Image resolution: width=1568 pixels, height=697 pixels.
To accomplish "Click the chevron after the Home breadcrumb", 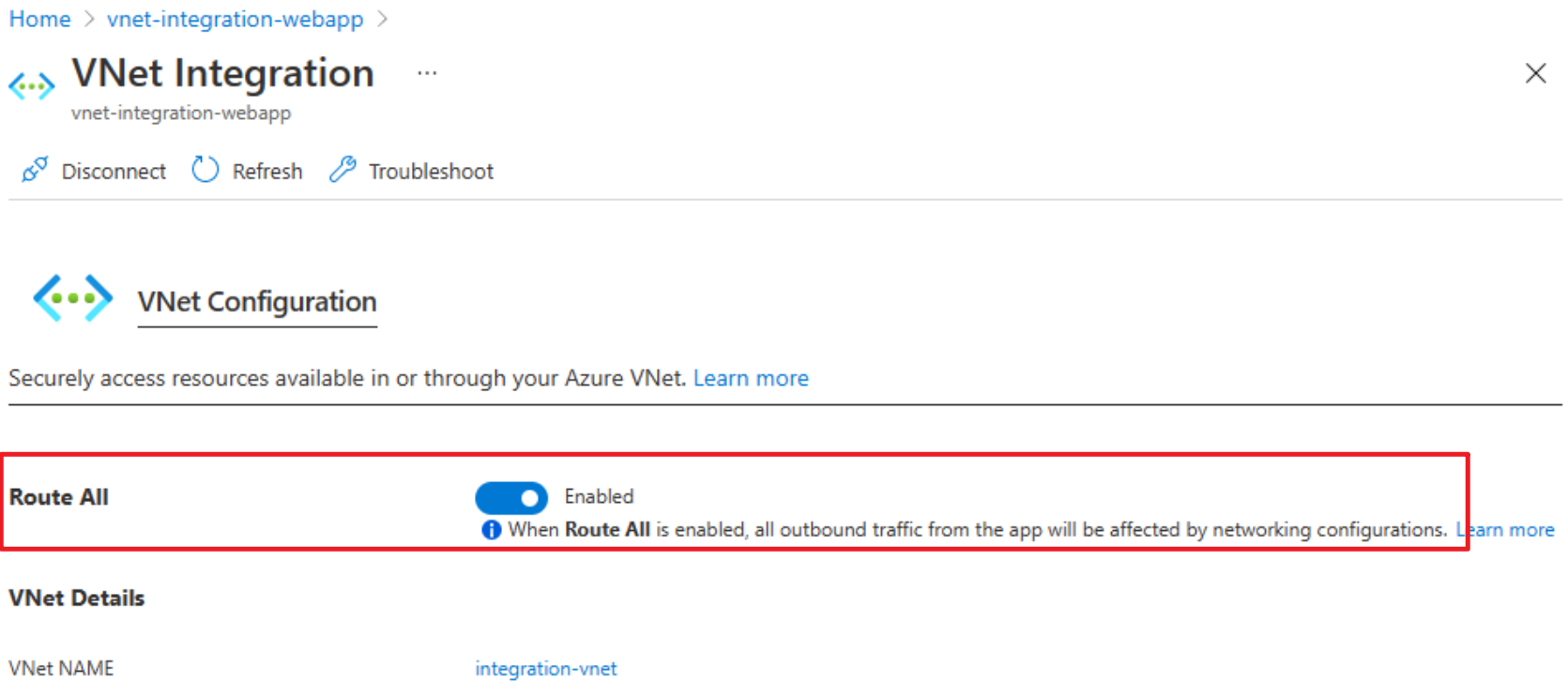I will [x=89, y=20].
